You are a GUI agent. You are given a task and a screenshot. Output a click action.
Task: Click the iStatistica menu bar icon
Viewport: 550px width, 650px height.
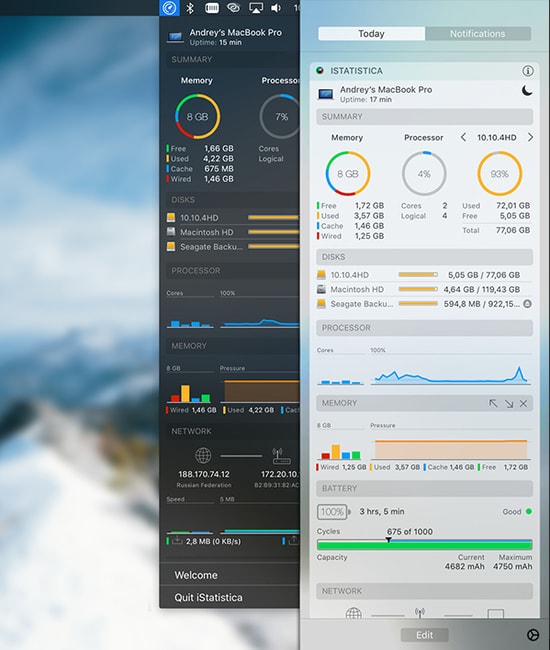coord(170,8)
